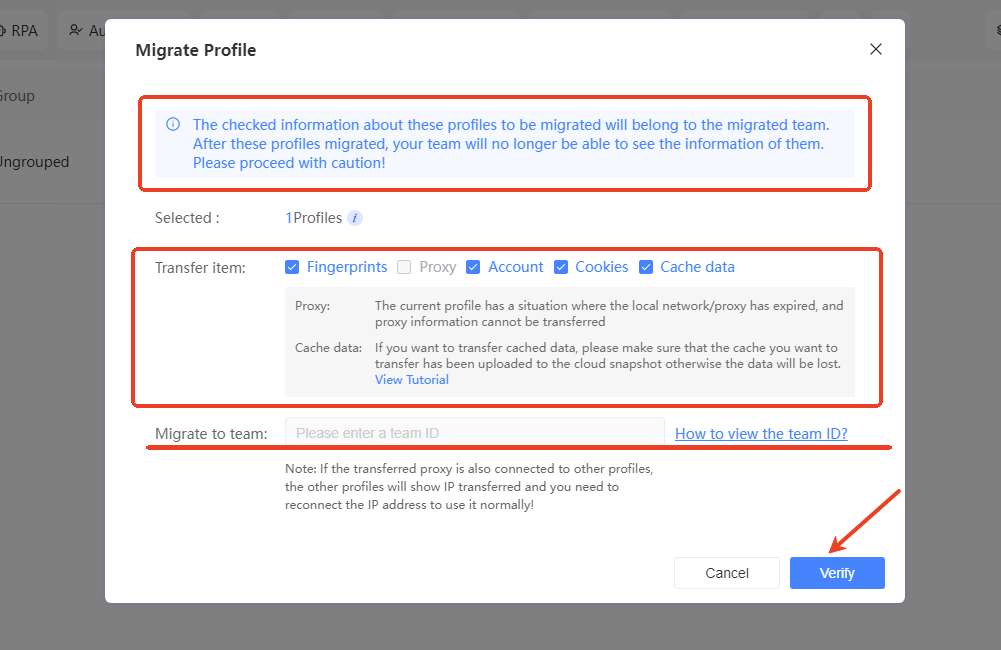
Task: Uncheck the Fingerprints checkbox
Action: point(292,267)
